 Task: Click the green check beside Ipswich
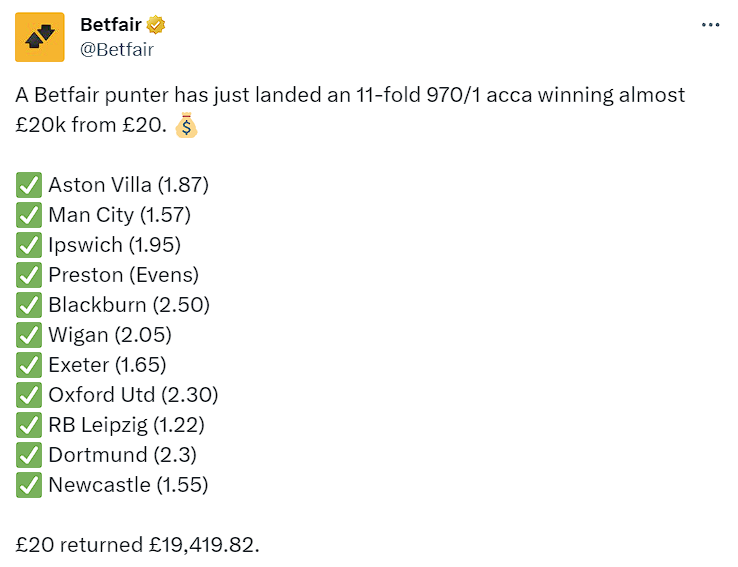pos(29,245)
